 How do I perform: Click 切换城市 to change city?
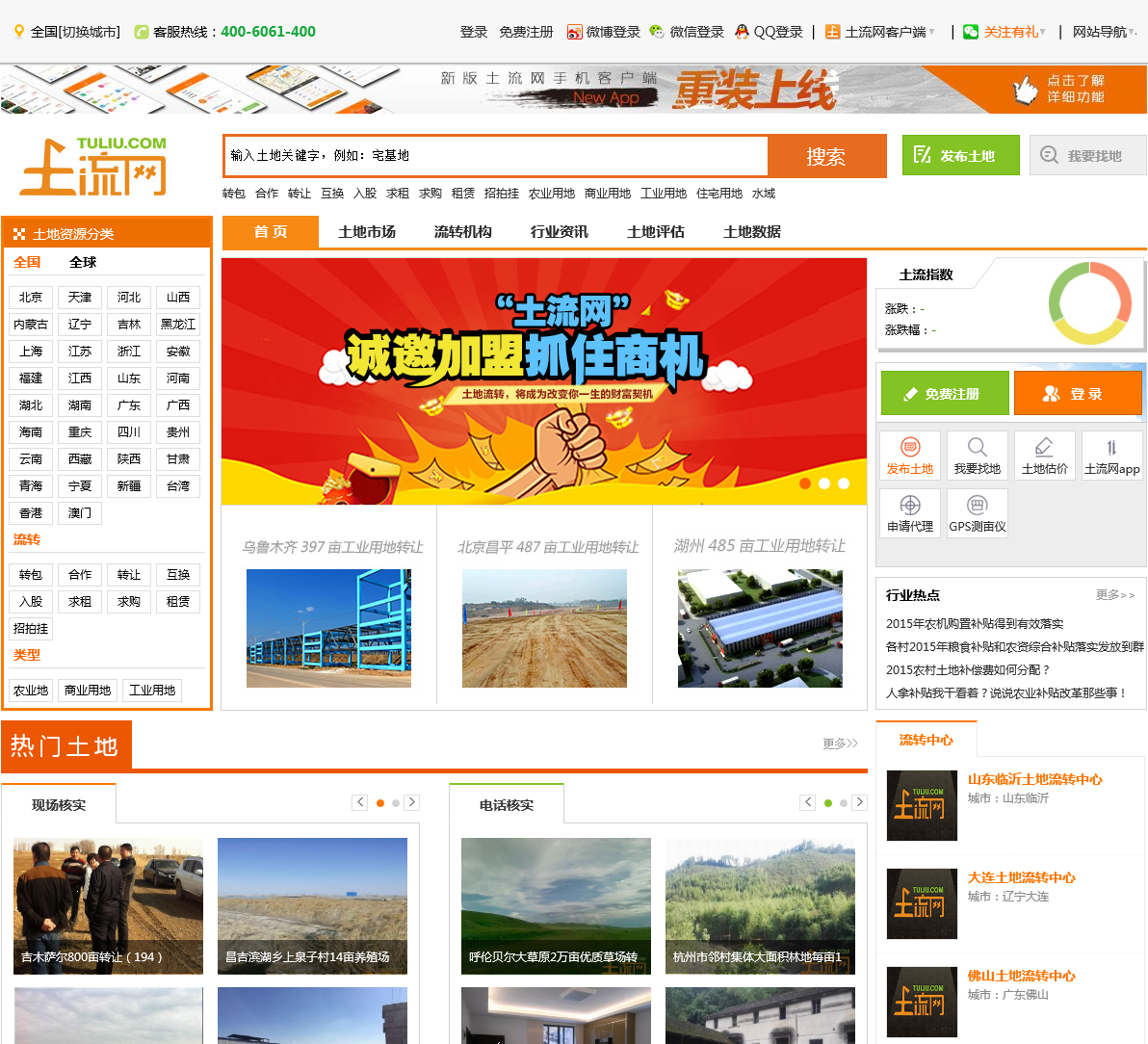[x=90, y=32]
